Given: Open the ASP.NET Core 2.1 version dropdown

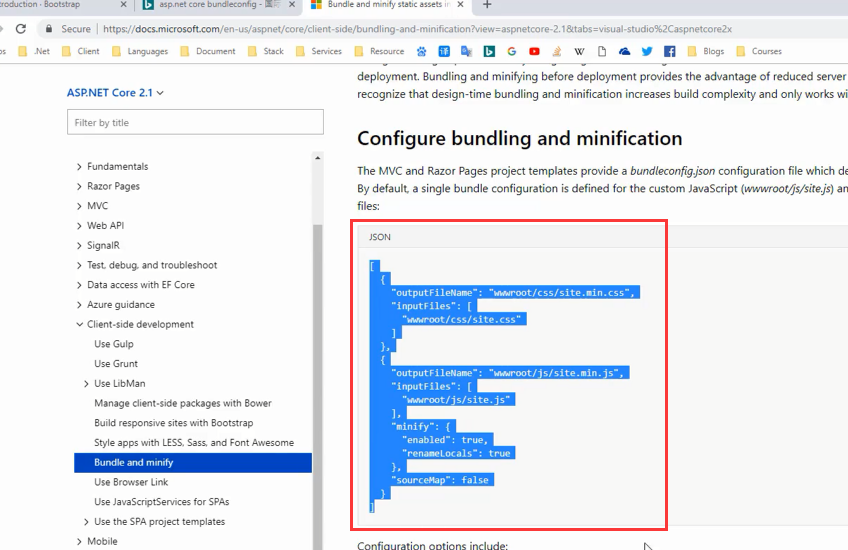Looking at the screenshot, I should (115, 92).
